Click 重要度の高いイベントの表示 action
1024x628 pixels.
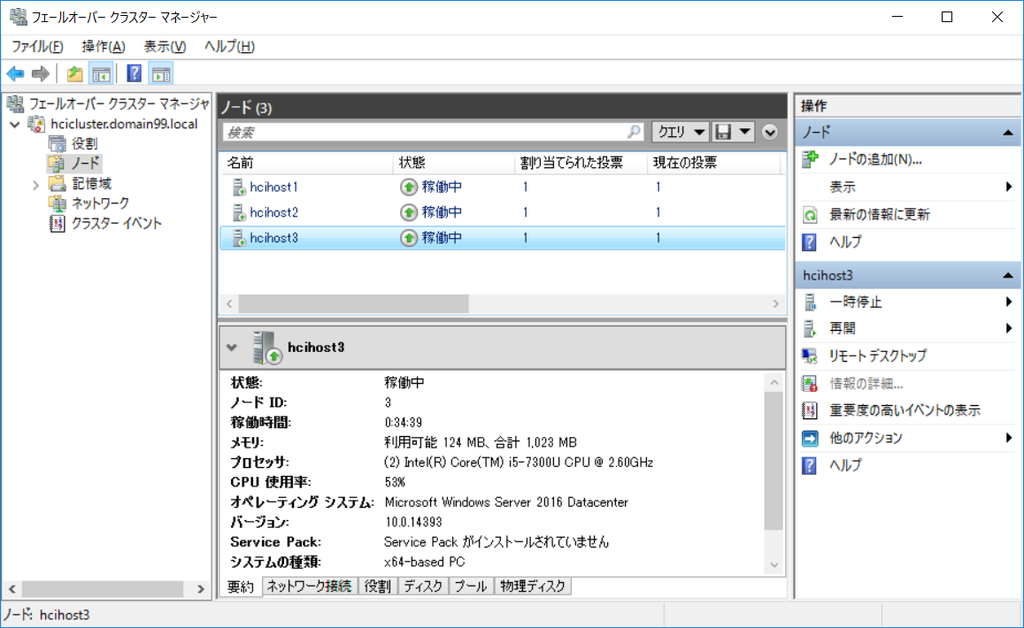pyautogui.click(x=904, y=411)
